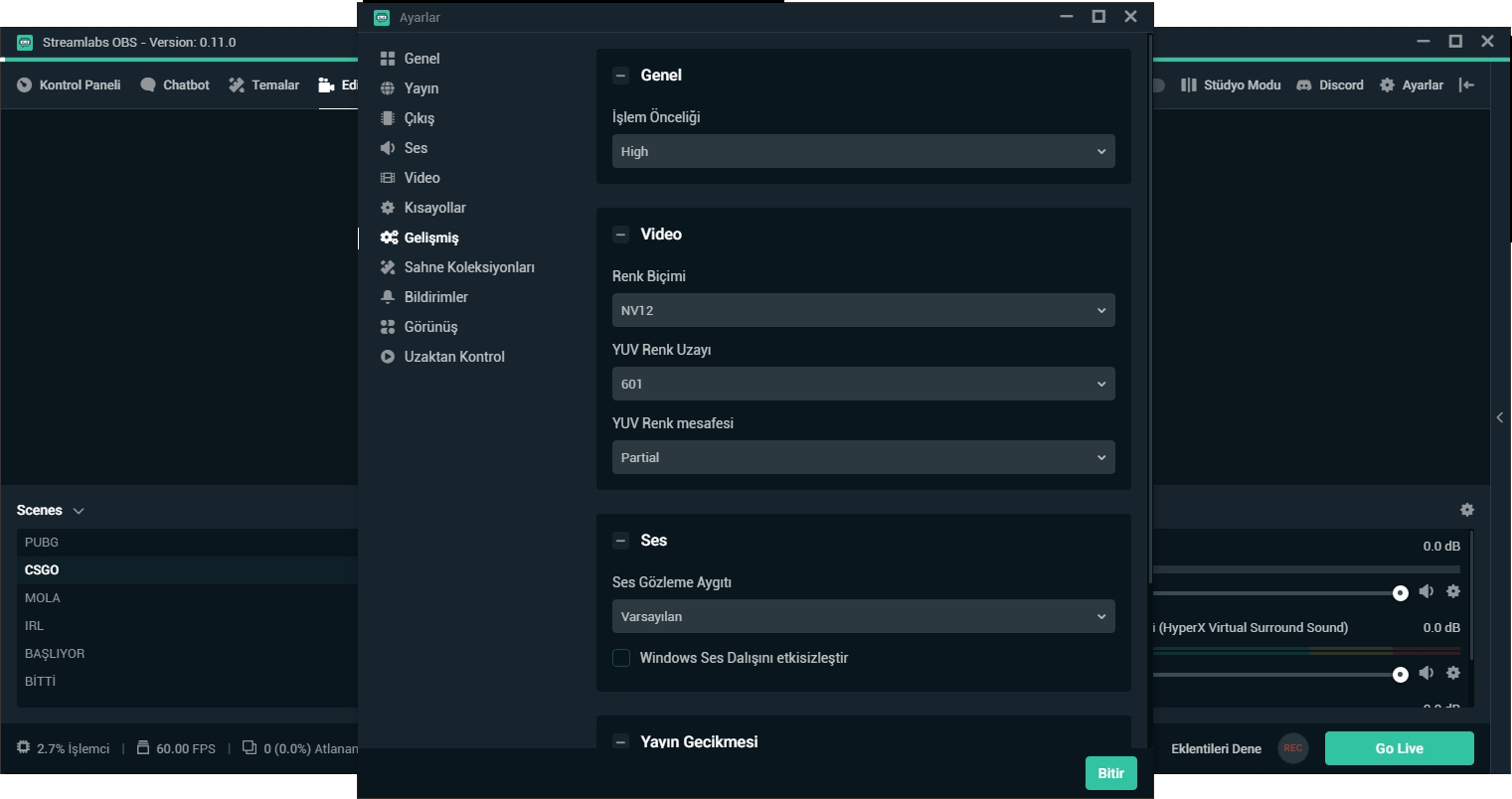Select the BAŞLIYOR scene

point(187,654)
